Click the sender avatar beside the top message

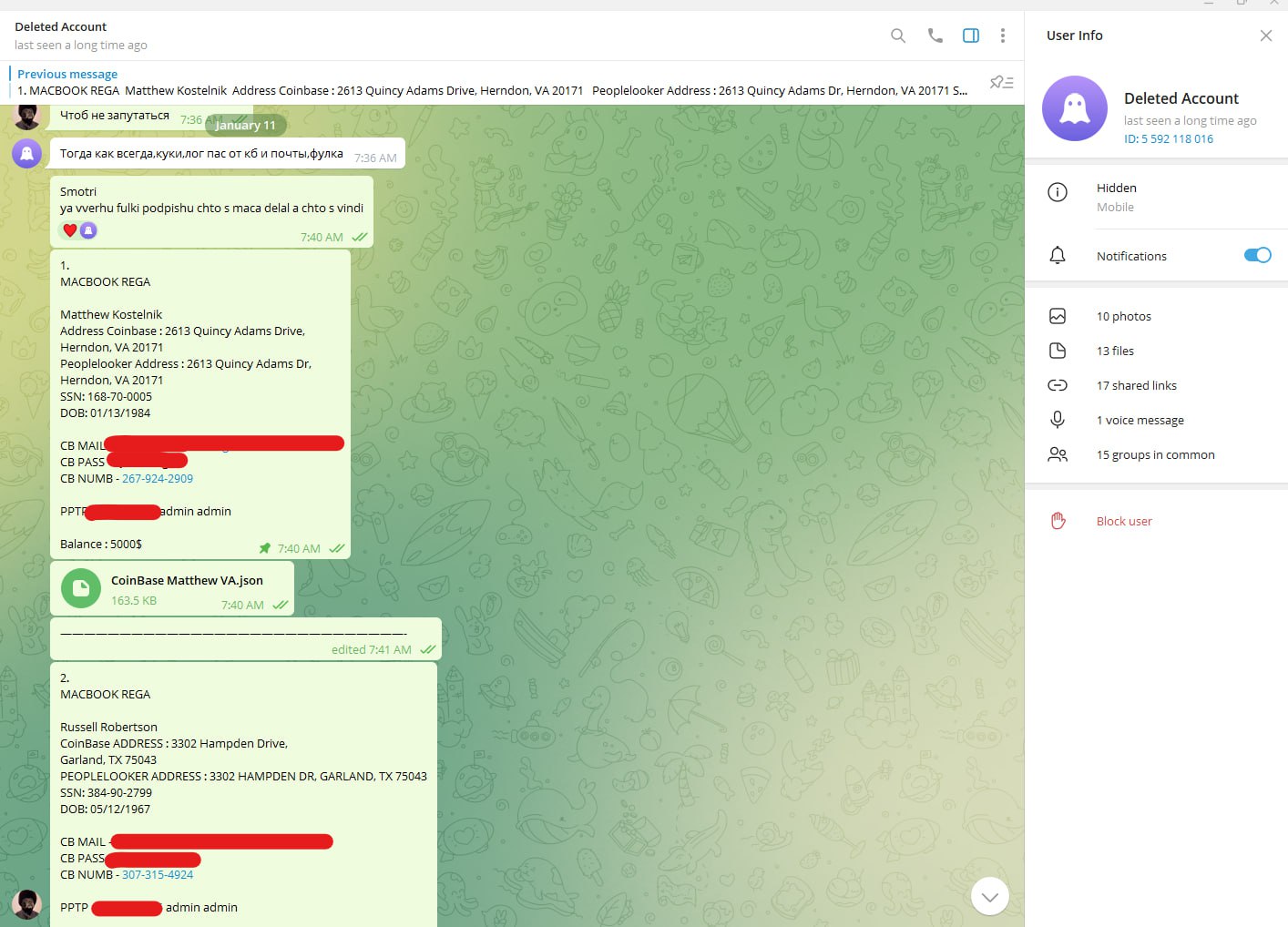(27, 116)
